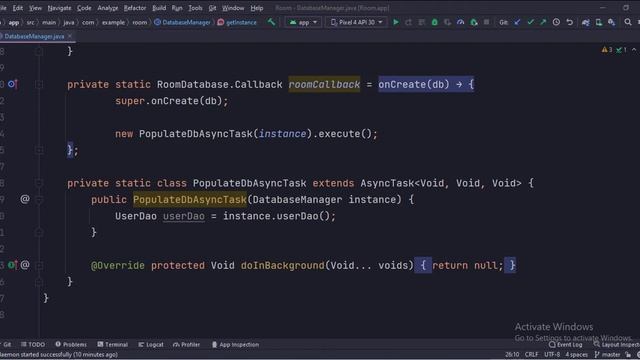Click the @ gutter mark beside PopulateDbAsyncTask constructor
The image size is (640, 360).
[x=25, y=200]
